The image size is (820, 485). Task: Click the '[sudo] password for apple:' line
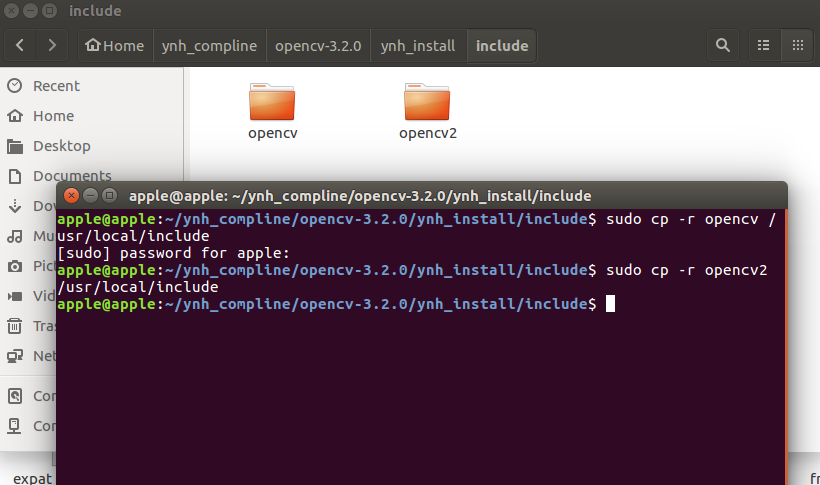173,253
